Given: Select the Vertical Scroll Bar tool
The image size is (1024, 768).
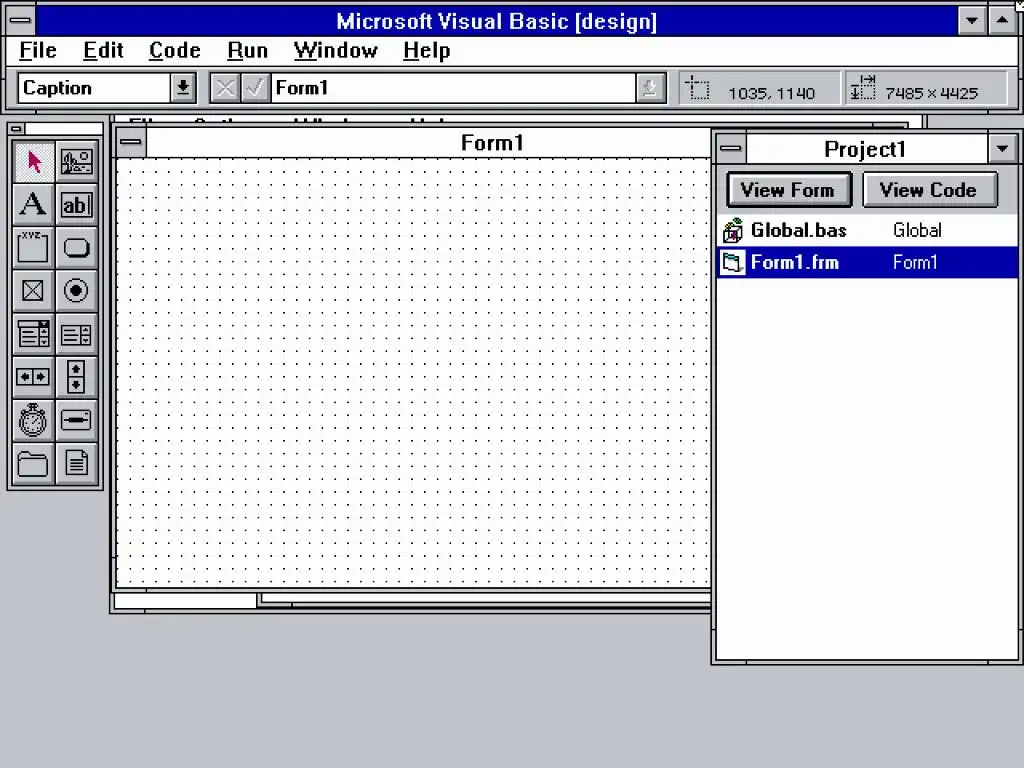Looking at the screenshot, I should (x=76, y=377).
